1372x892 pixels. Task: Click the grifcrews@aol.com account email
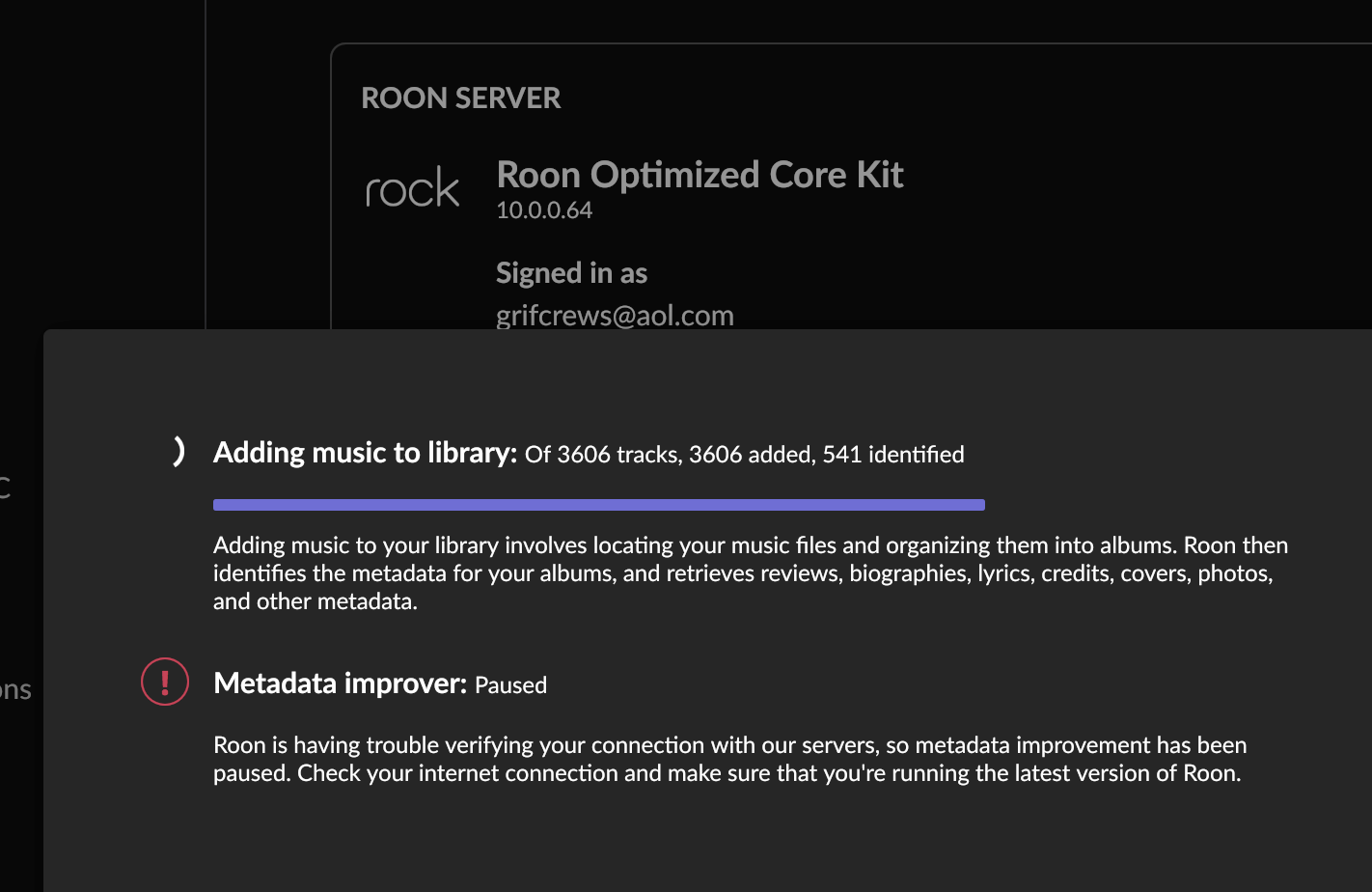click(615, 316)
